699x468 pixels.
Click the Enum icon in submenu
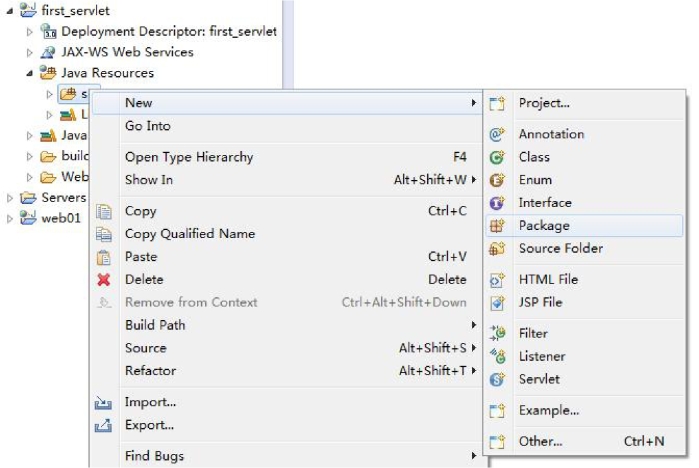tap(497, 180)
